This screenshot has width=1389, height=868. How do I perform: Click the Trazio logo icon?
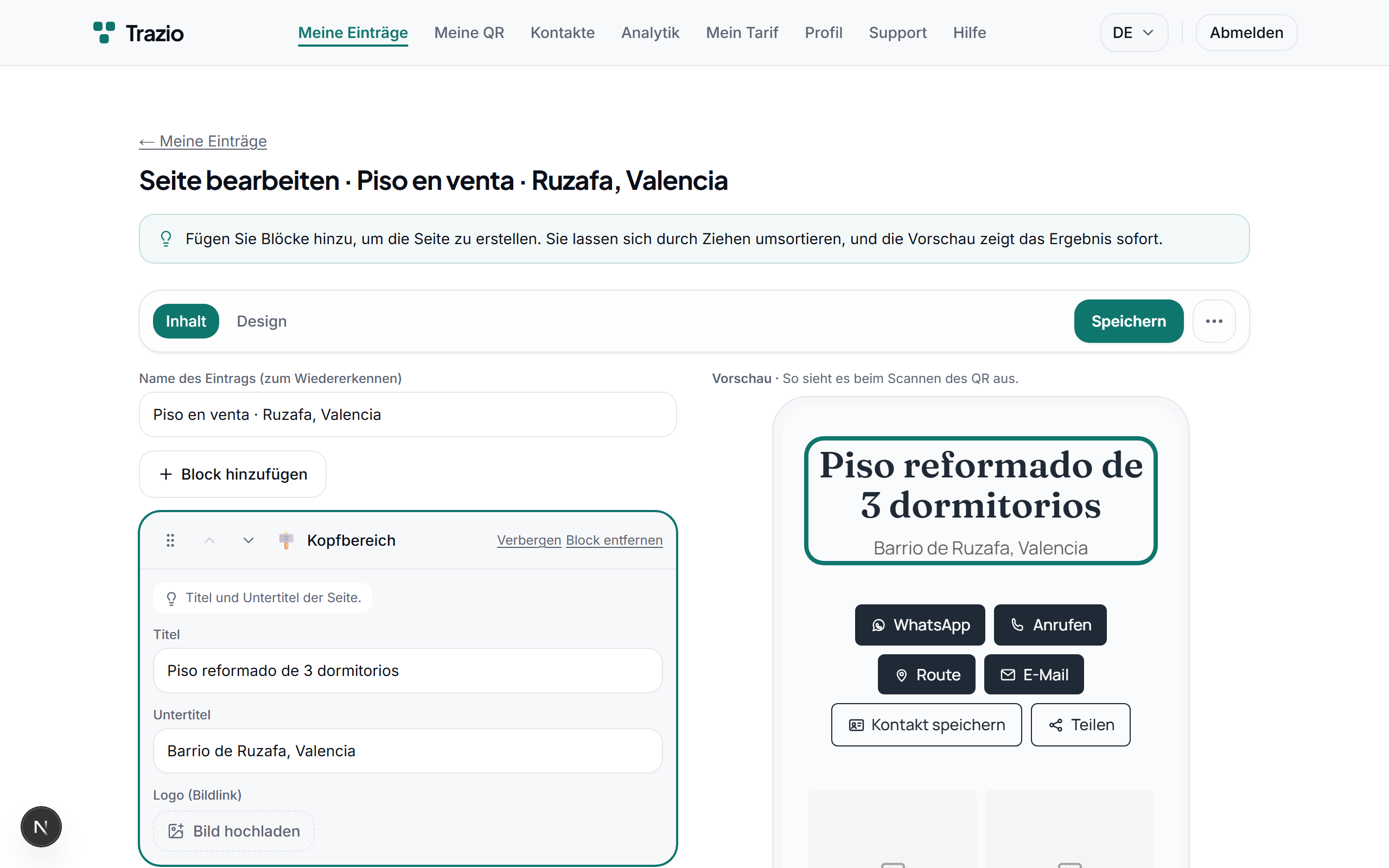104,33
